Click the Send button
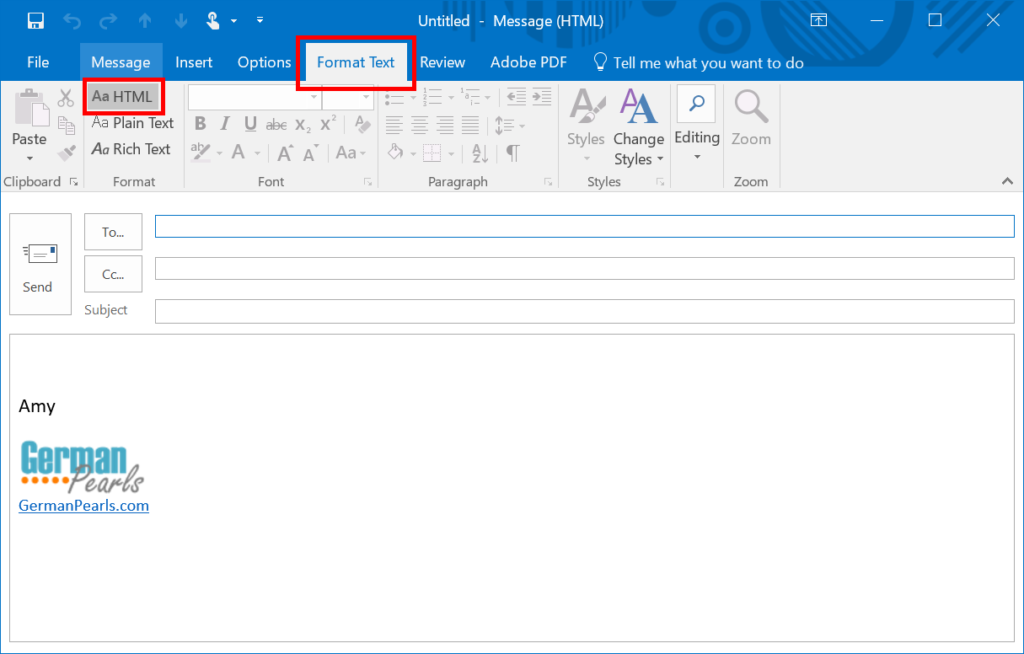 (x=40, y=264)
